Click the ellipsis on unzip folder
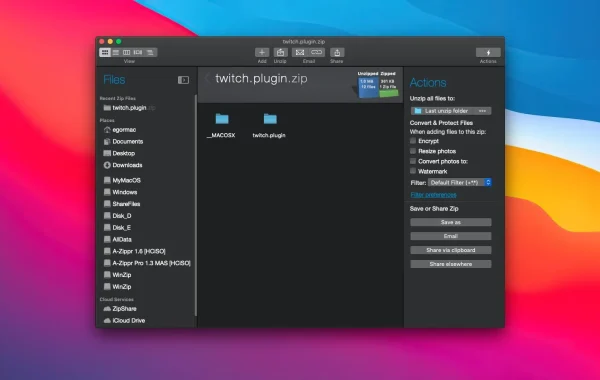Image resolution: width=600 pixels, height=380 pixels. tap(482, 111)
